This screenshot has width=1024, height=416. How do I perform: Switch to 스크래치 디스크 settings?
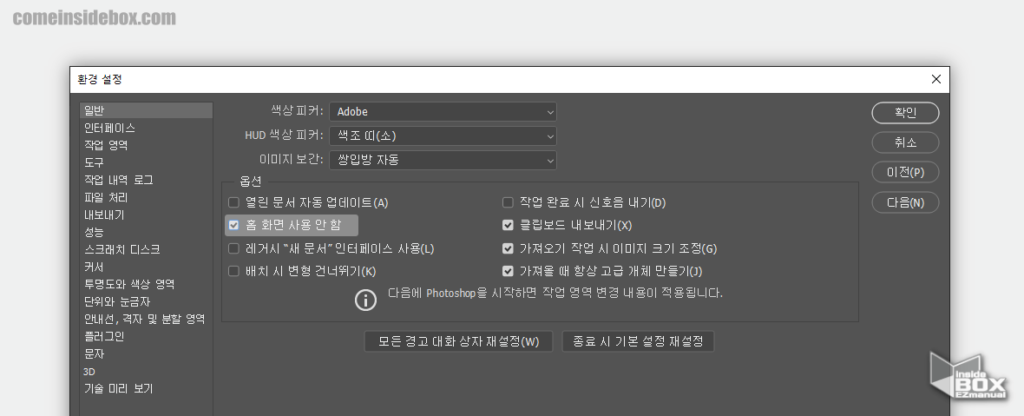pos(121,249)
